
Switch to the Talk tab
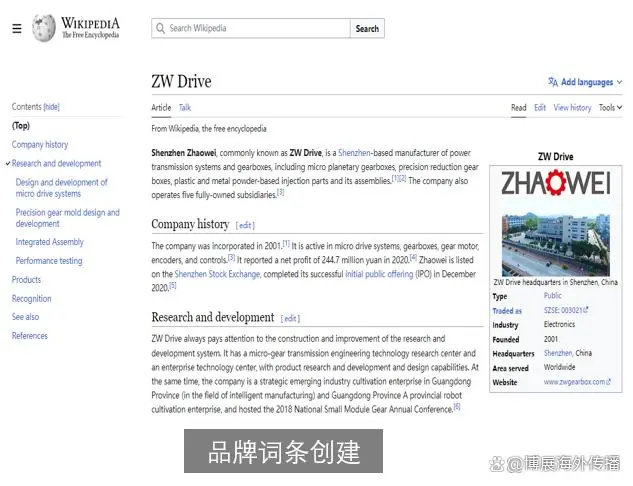click(185, 108)
